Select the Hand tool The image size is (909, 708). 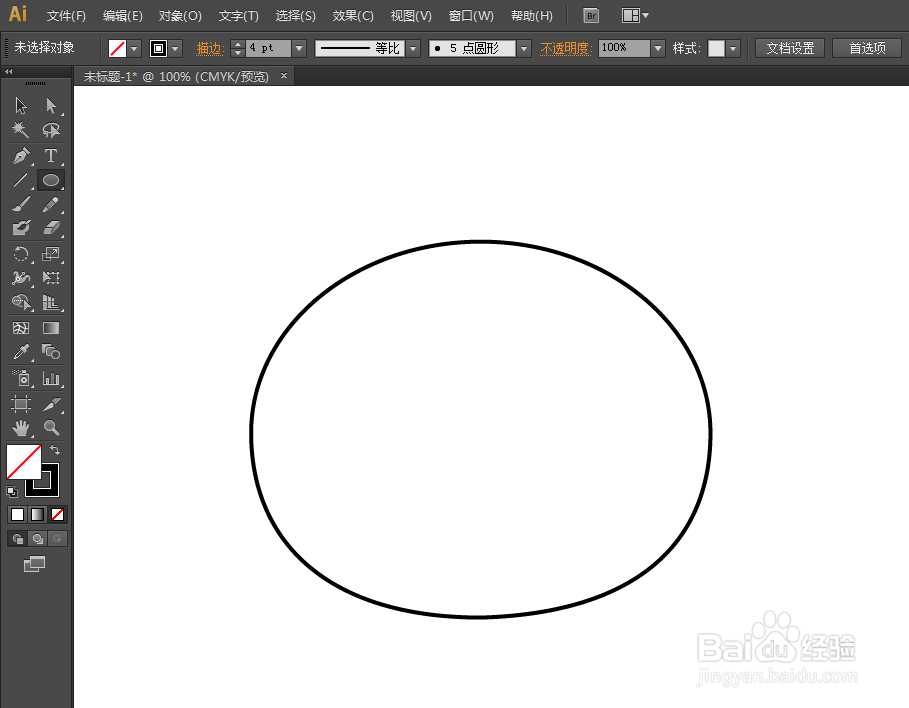[21, 428]
